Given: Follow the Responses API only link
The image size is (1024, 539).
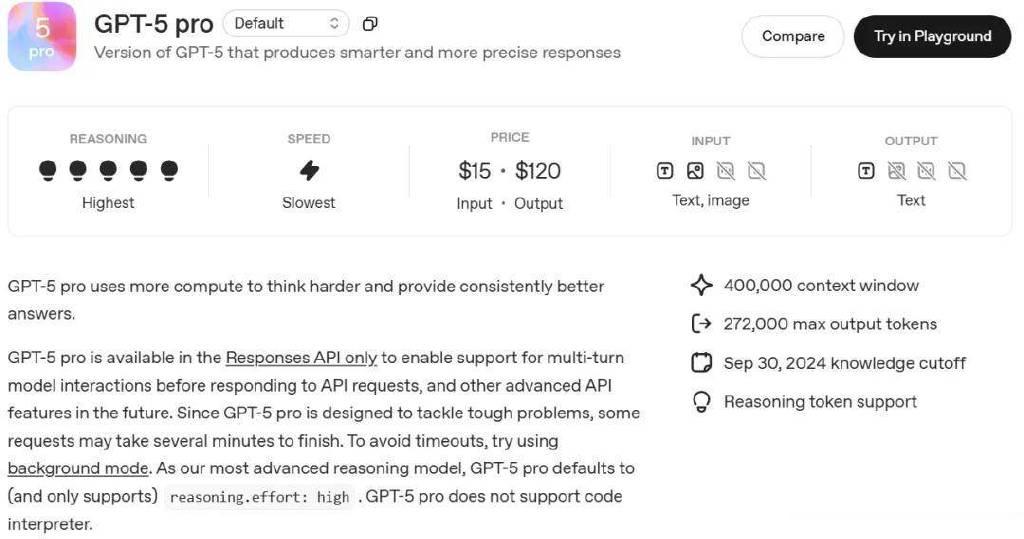Looking at the screenshot, I should click(x=301, y=357).
